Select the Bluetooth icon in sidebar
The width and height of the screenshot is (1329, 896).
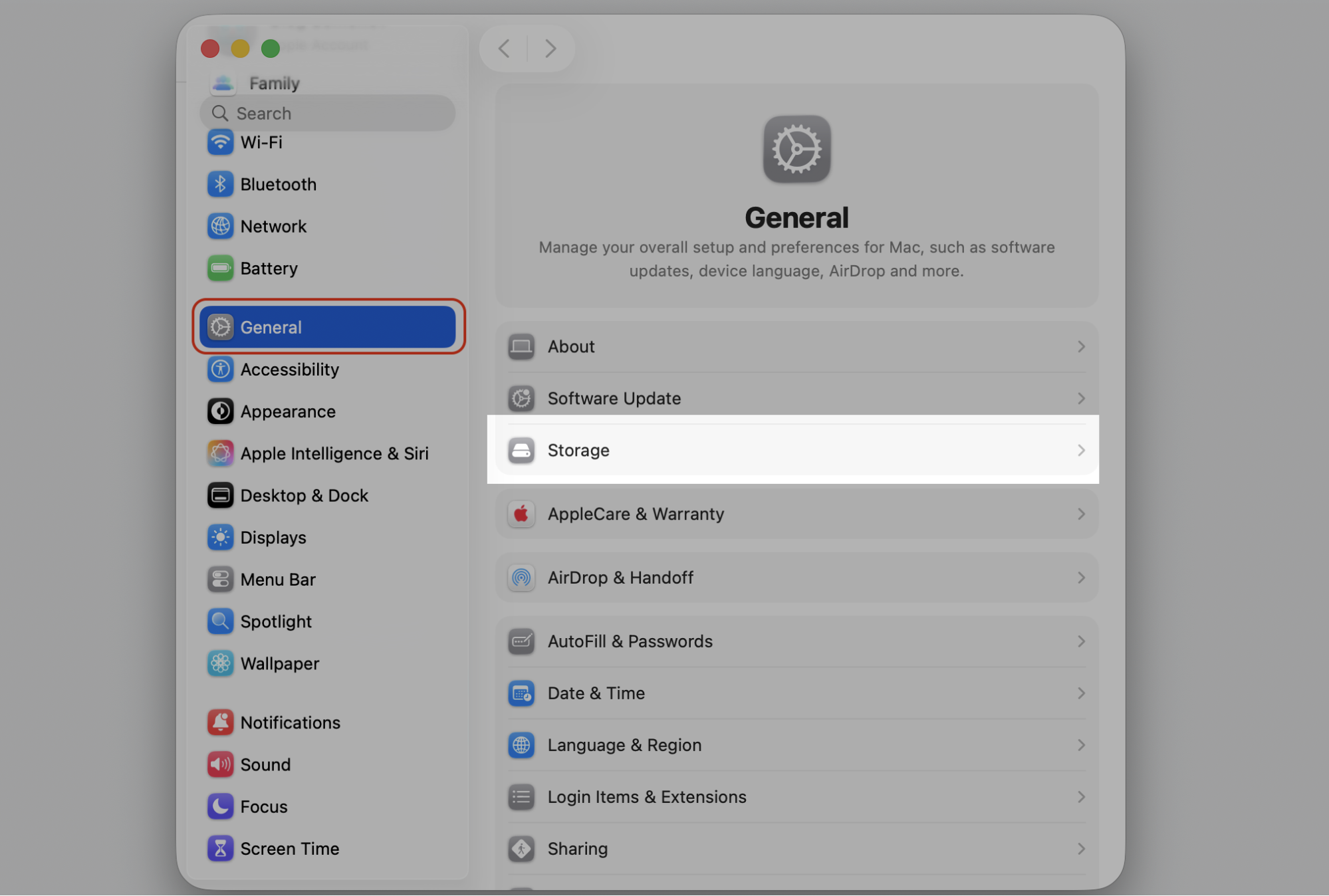pos(220,184)
